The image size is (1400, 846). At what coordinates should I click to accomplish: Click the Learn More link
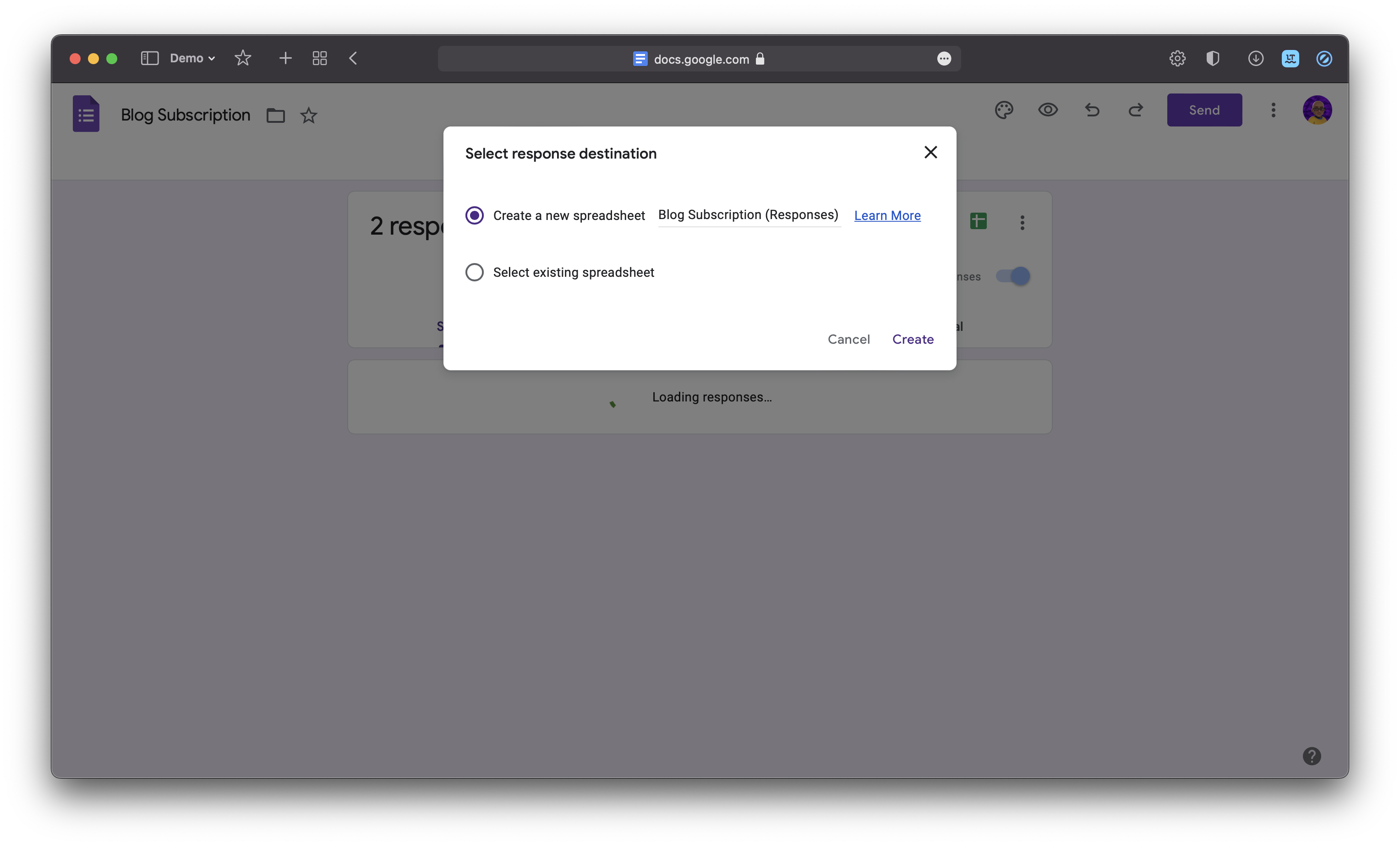[887, 215]
